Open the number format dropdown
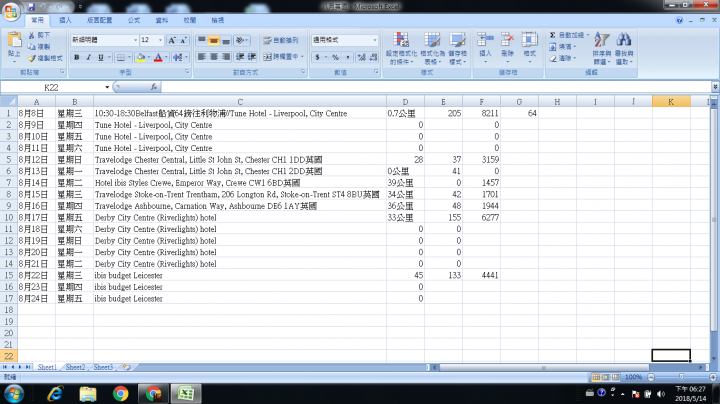720x404 pixels. point(375,40)
